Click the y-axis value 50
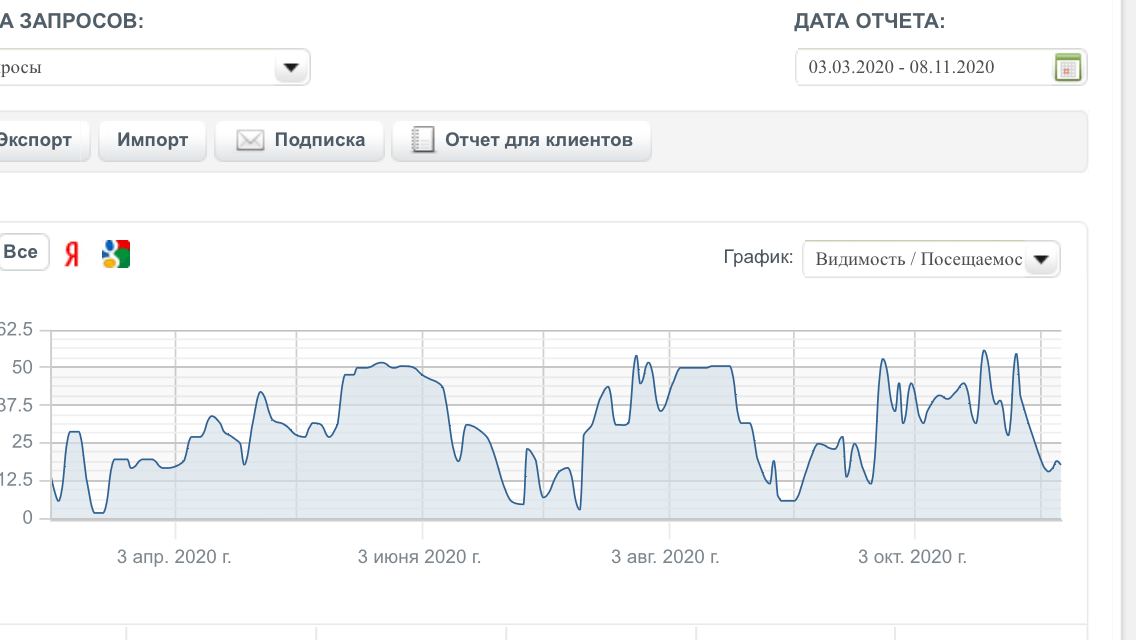This screenshot has width=1136, height=640. click(x=22, y=367)
